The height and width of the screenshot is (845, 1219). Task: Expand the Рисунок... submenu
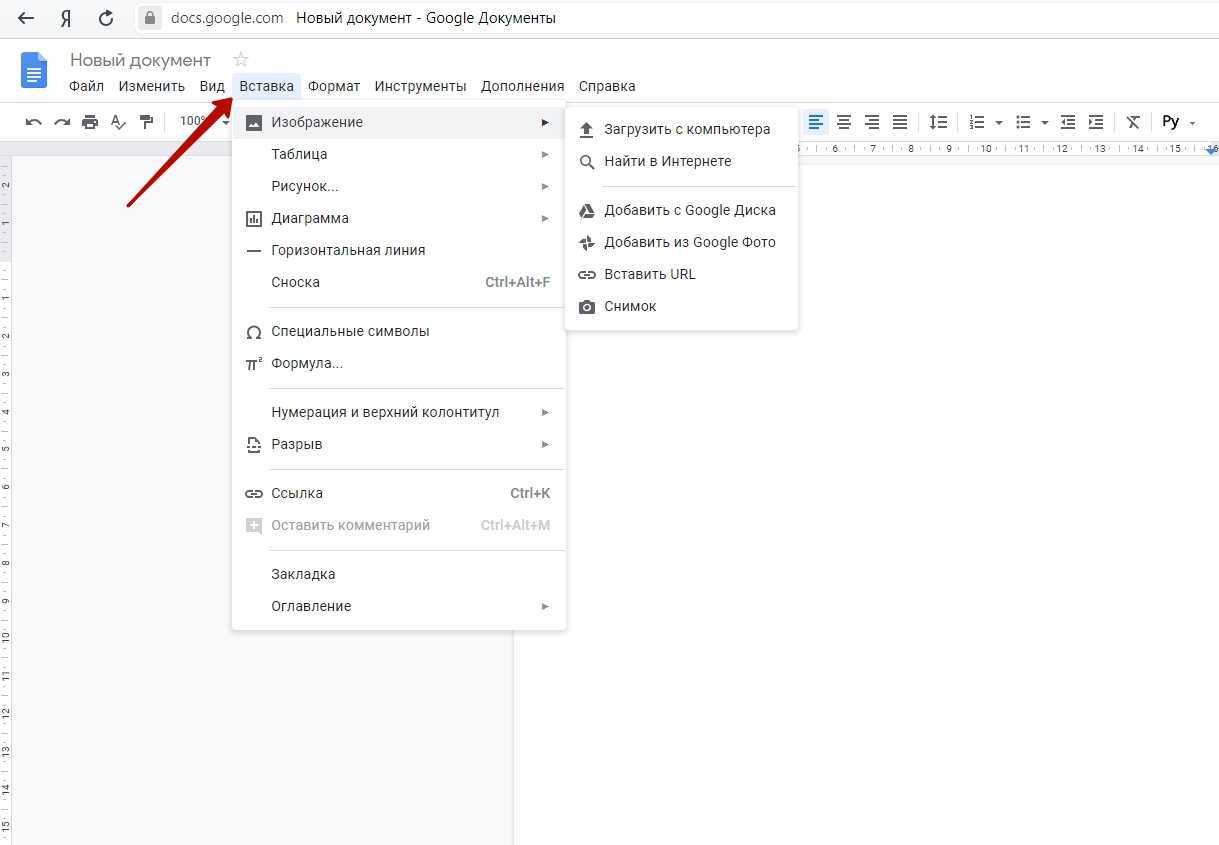[x=399, y=186]
